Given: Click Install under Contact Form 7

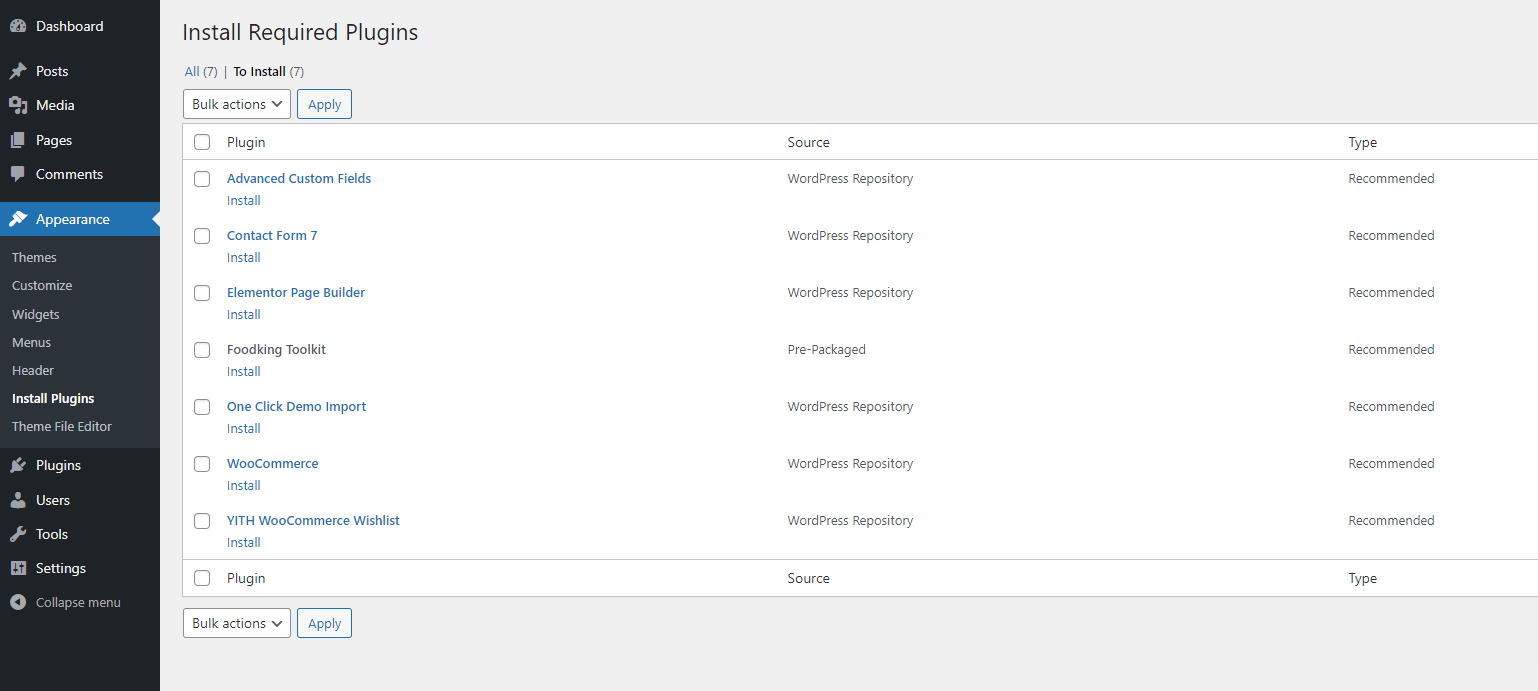Looking at the screenshot, I should (x=243, y=257).
